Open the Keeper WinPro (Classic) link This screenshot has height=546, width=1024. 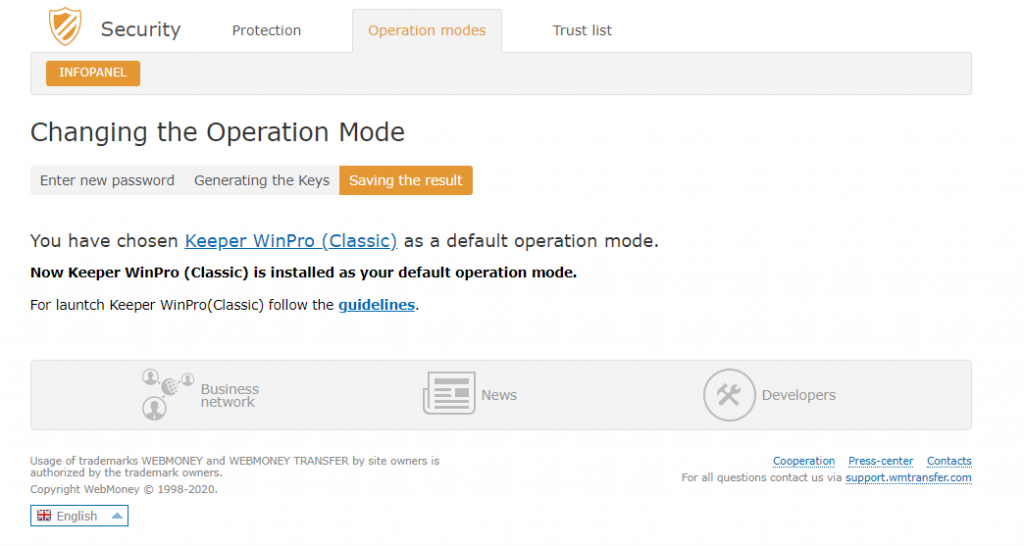(291, 241)
